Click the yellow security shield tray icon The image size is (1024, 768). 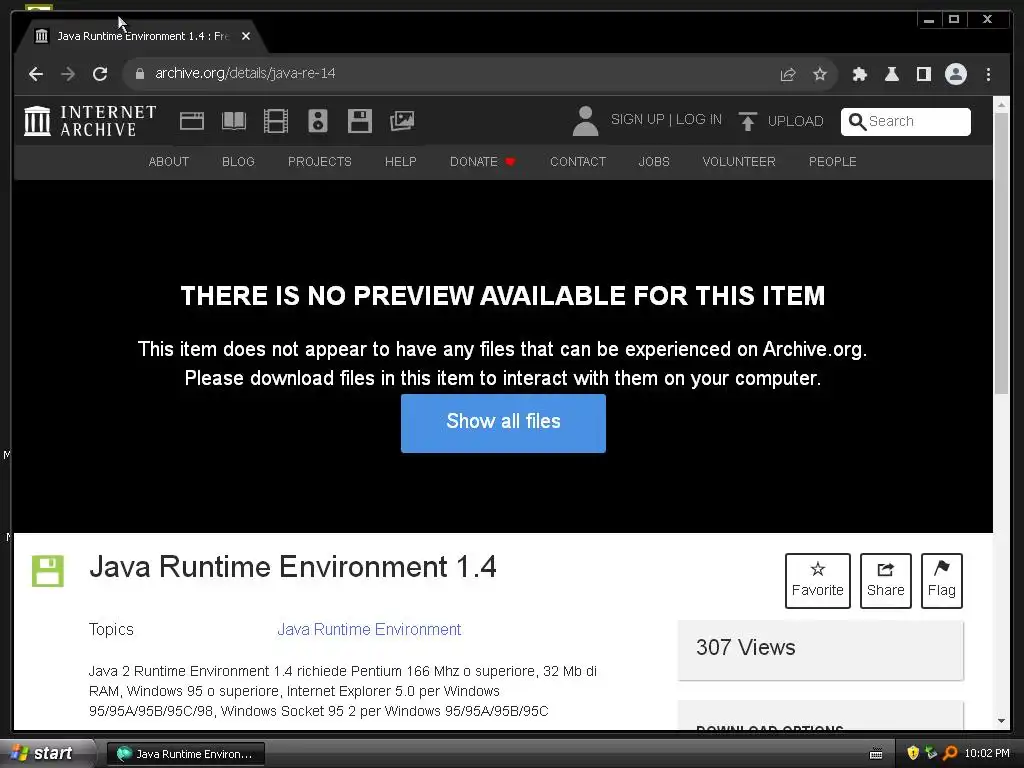(913, 753)
